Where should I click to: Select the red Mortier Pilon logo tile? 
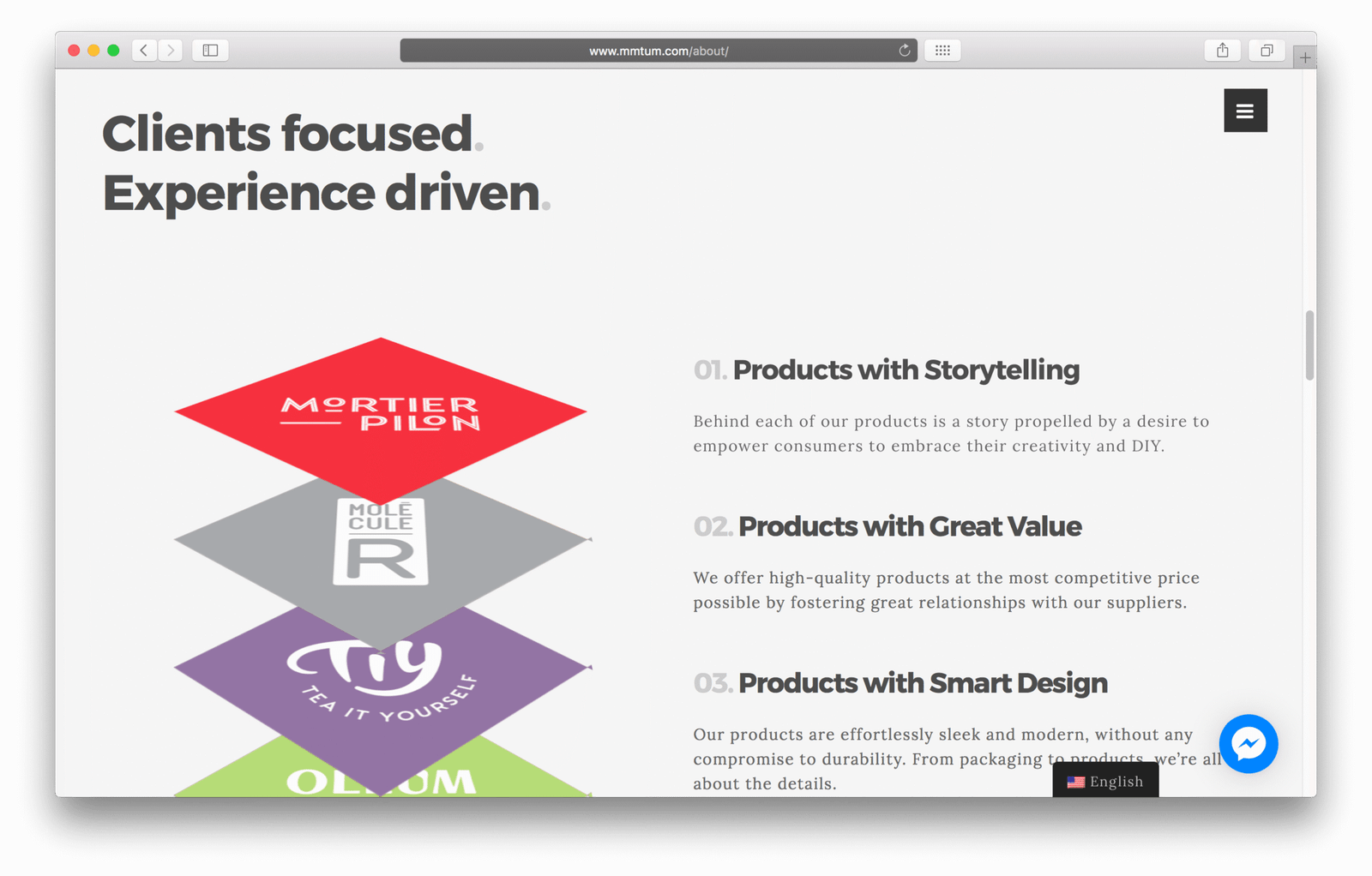click(381, 412)
